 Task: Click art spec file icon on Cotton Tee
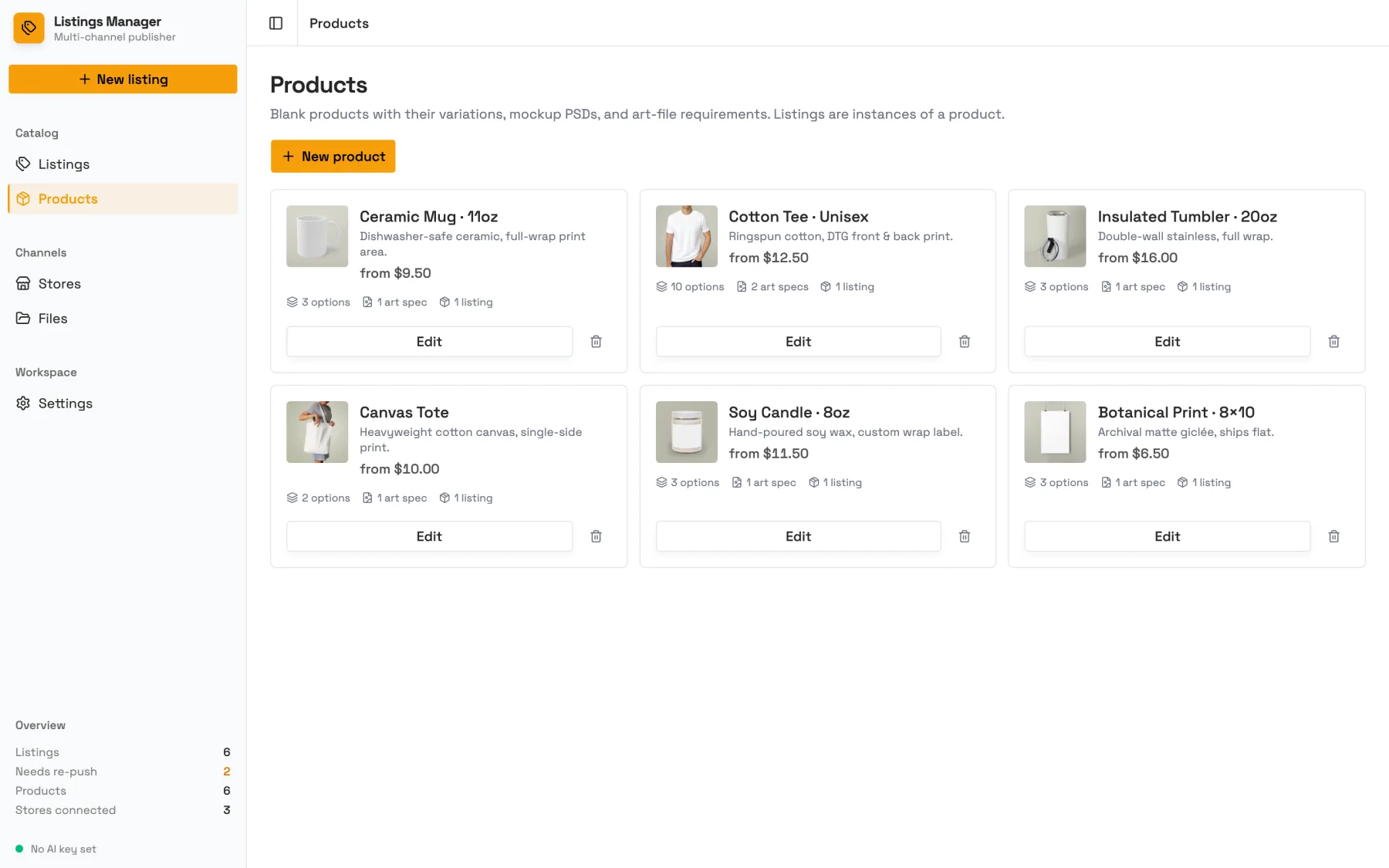click(742, 286)
